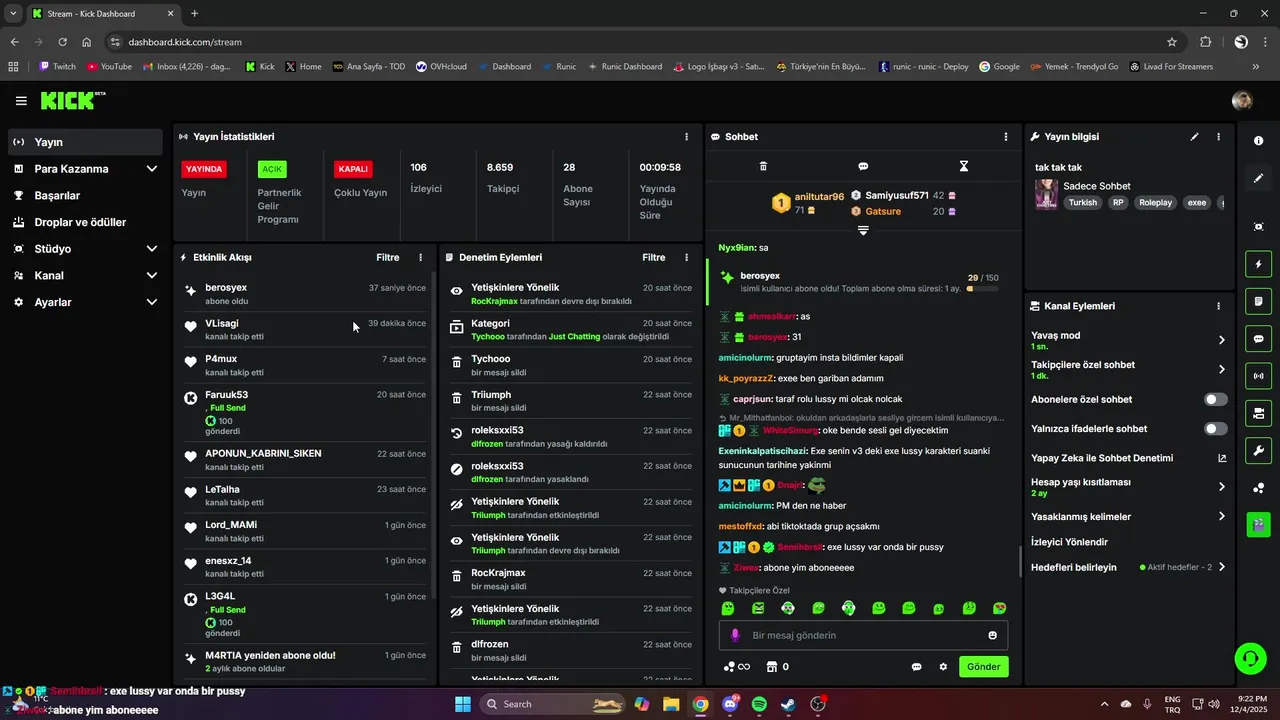Click the Turkish stream tag
1280x720 pixels.
[x=1082, y=202]
